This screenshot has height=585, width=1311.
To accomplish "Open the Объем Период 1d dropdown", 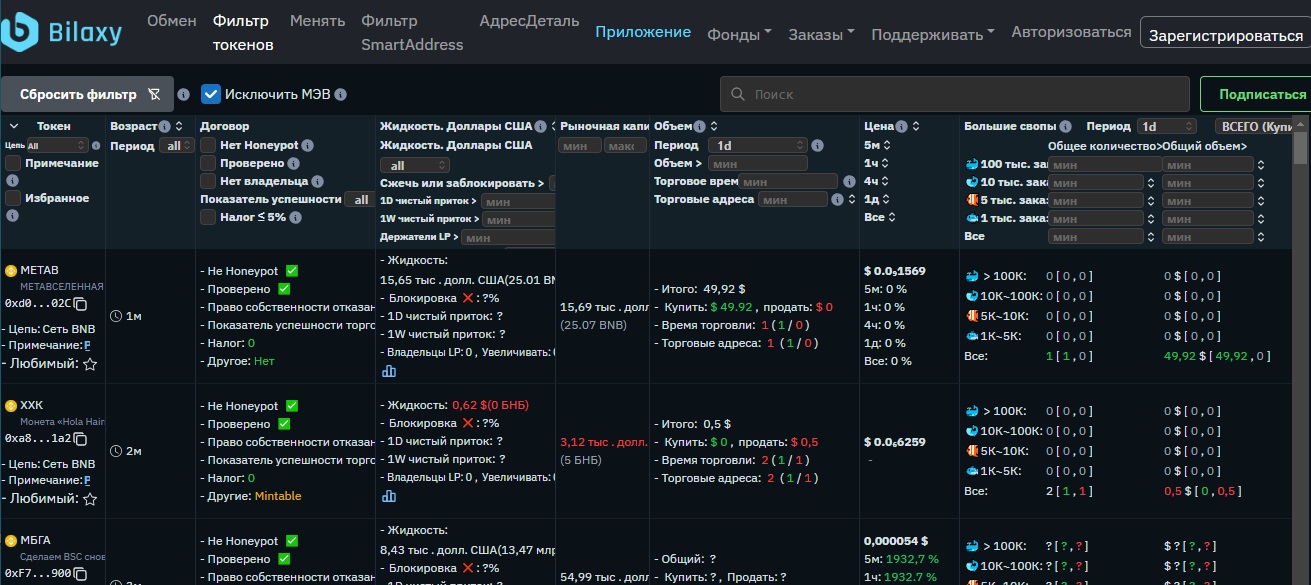I will tap(755, 145).
